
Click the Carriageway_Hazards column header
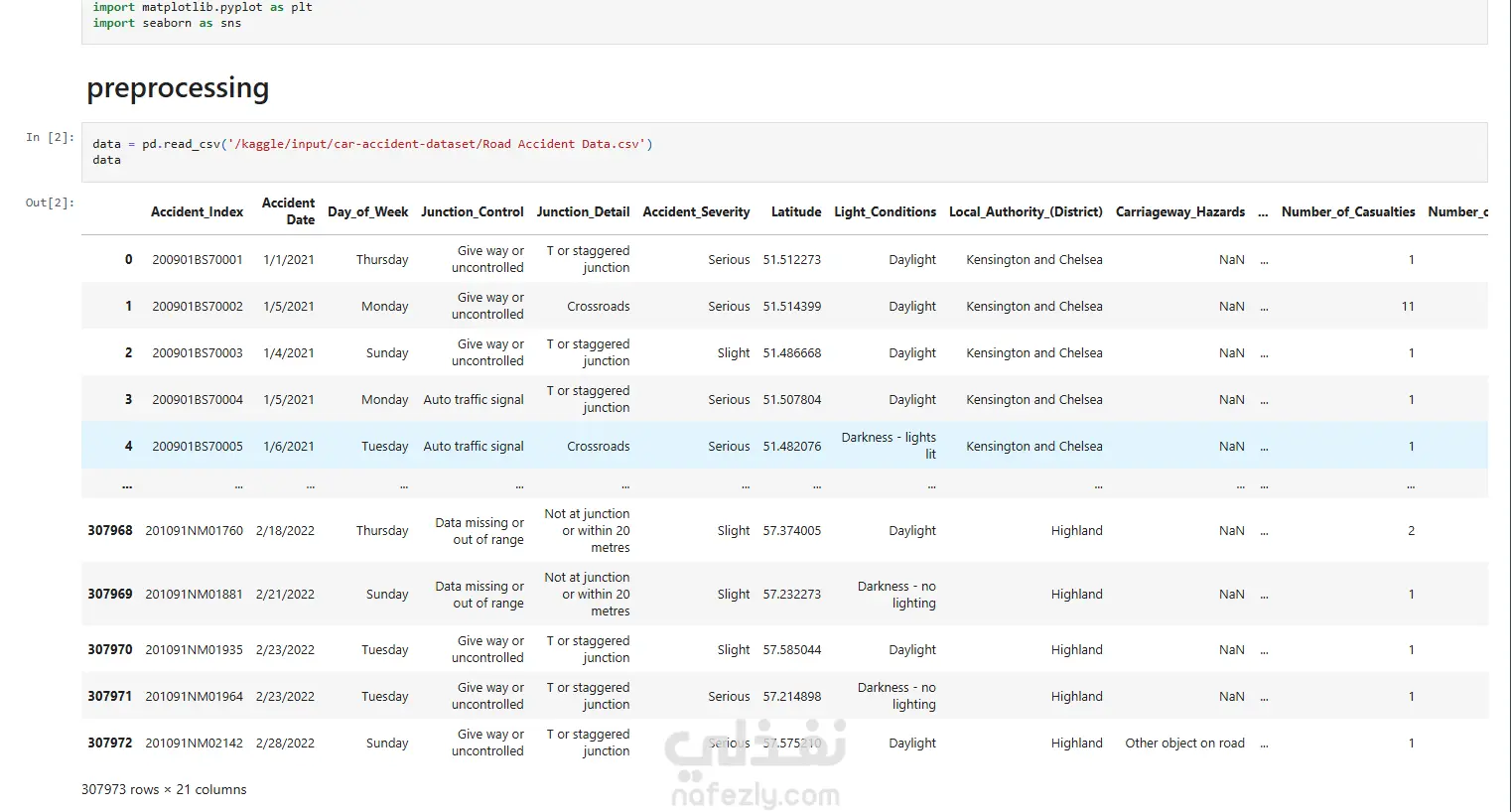(x=1179, y=211)
